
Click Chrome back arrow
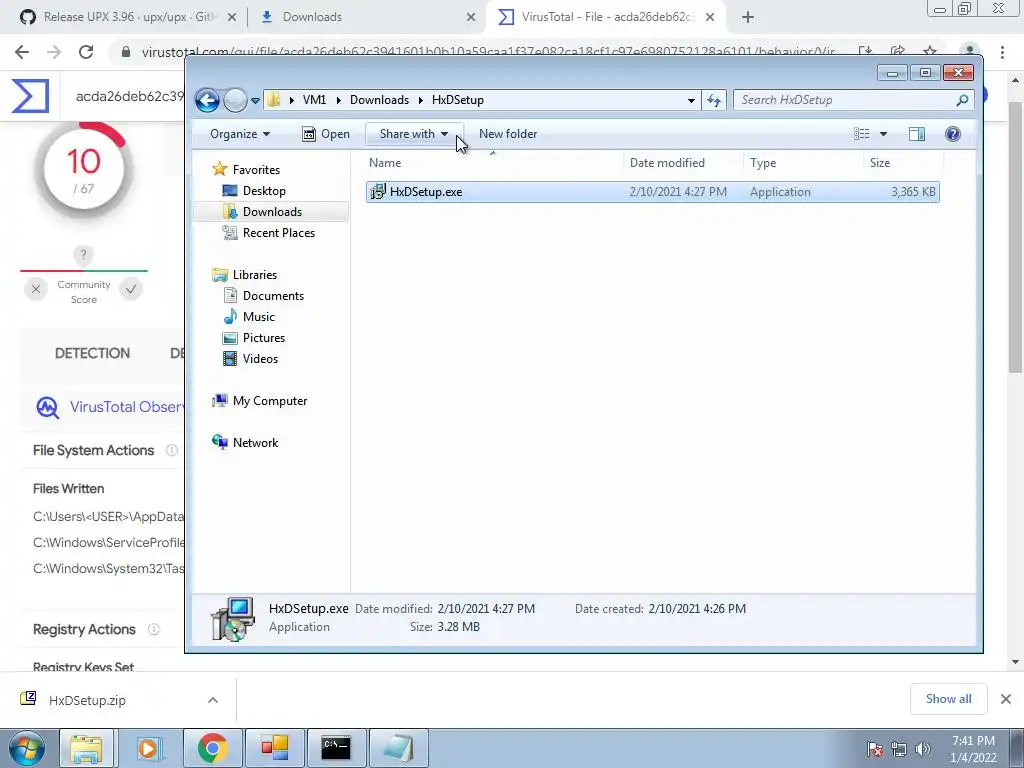point(22,52)
